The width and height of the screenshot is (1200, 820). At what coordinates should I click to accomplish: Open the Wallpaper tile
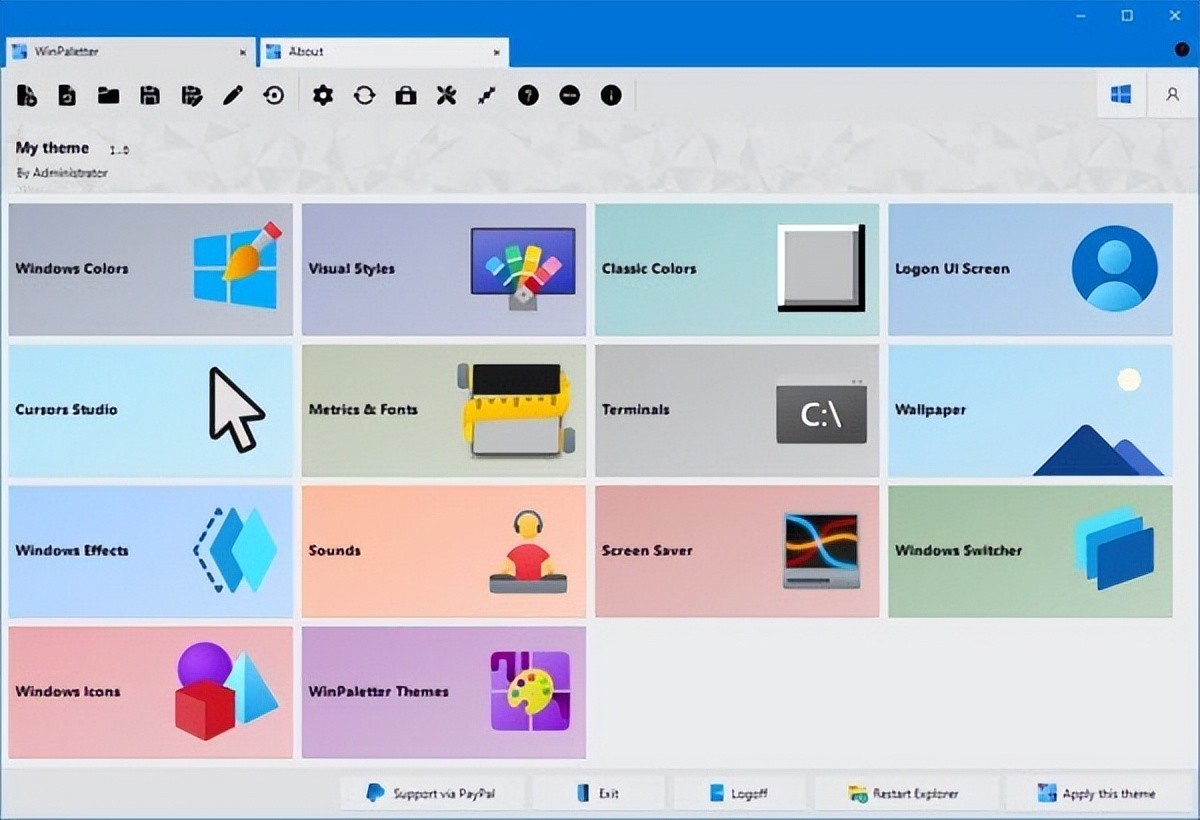click(1031, 410)
